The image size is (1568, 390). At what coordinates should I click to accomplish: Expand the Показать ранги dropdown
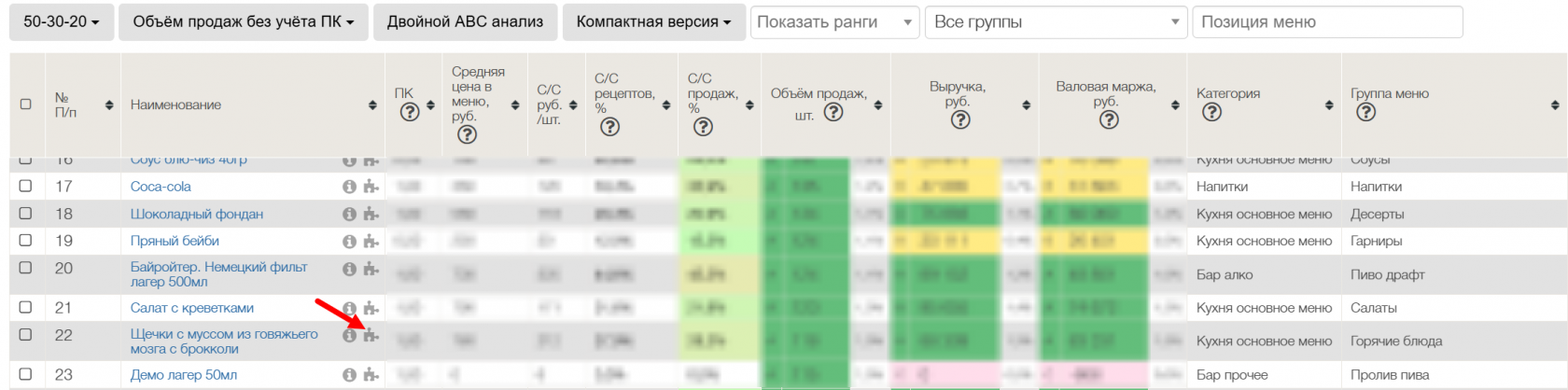834,22
